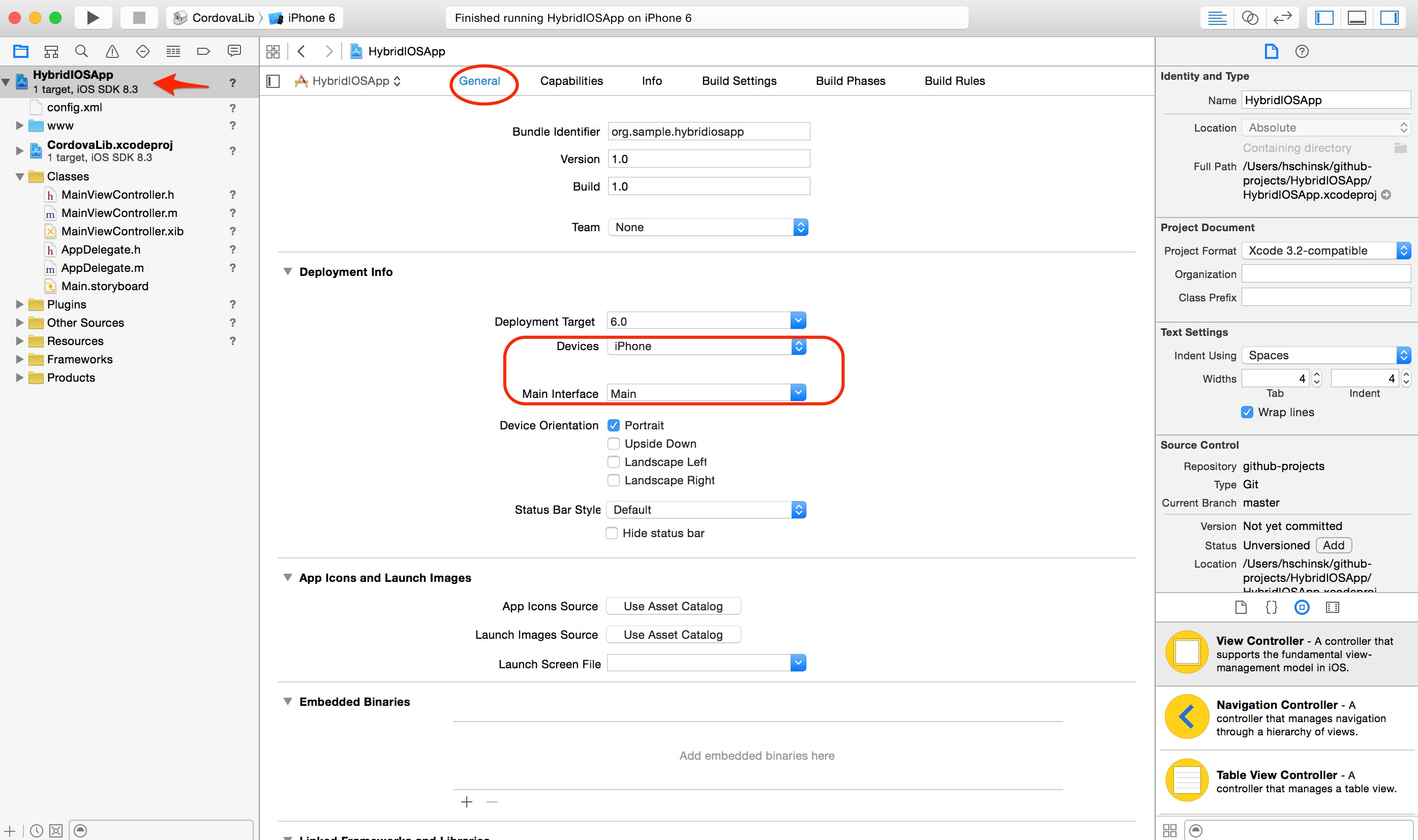Enable Landscape Right orientation

(613, 480)
